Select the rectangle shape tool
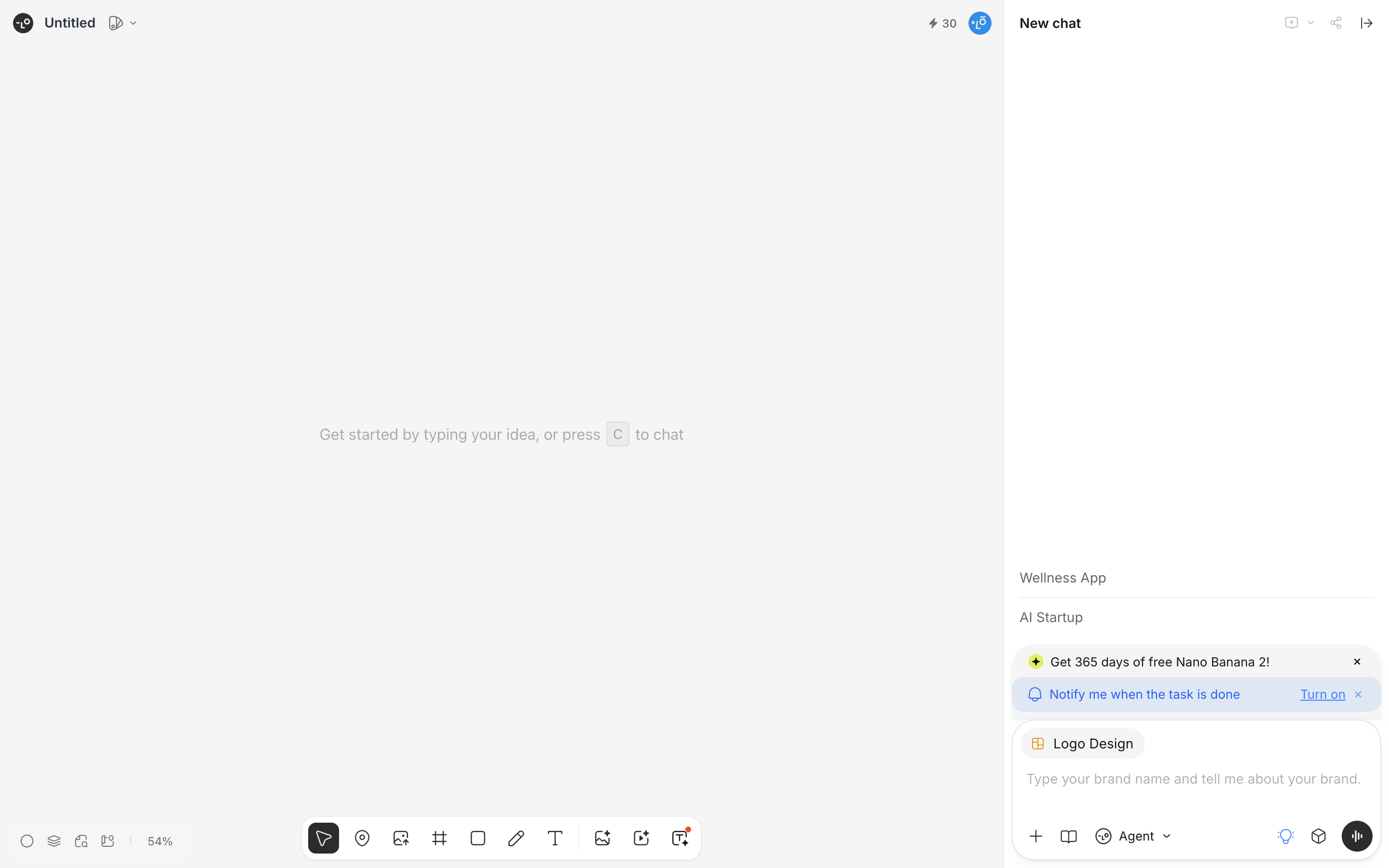This screenshot has width=1389, height=868. [477, 838]
